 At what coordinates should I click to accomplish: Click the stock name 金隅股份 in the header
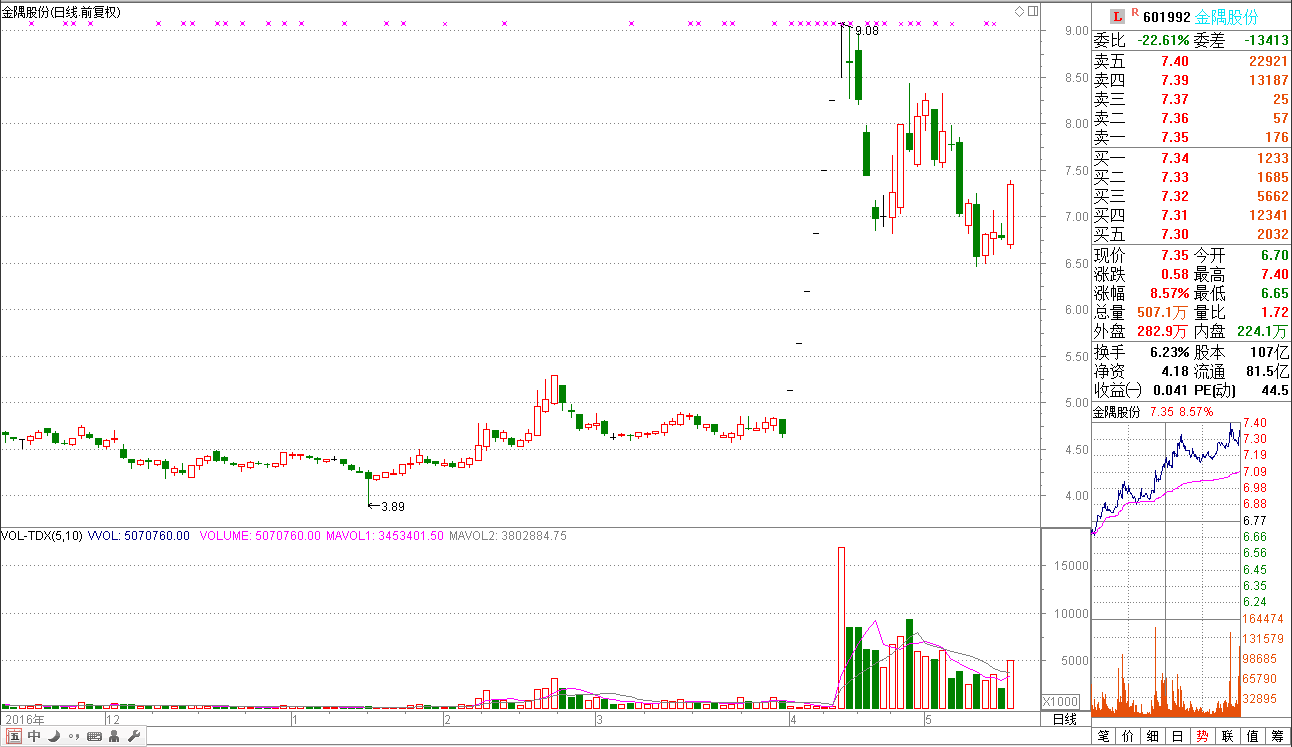1227,16
